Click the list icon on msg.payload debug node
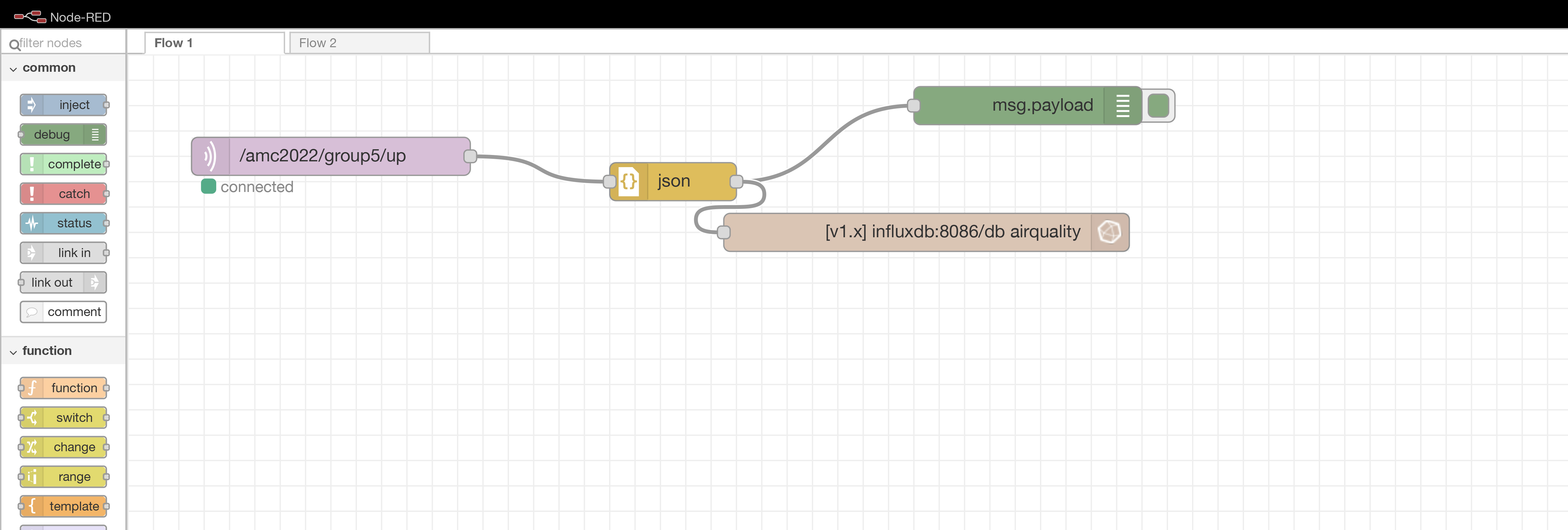Screen dimensions: 1568x530 1123,106
